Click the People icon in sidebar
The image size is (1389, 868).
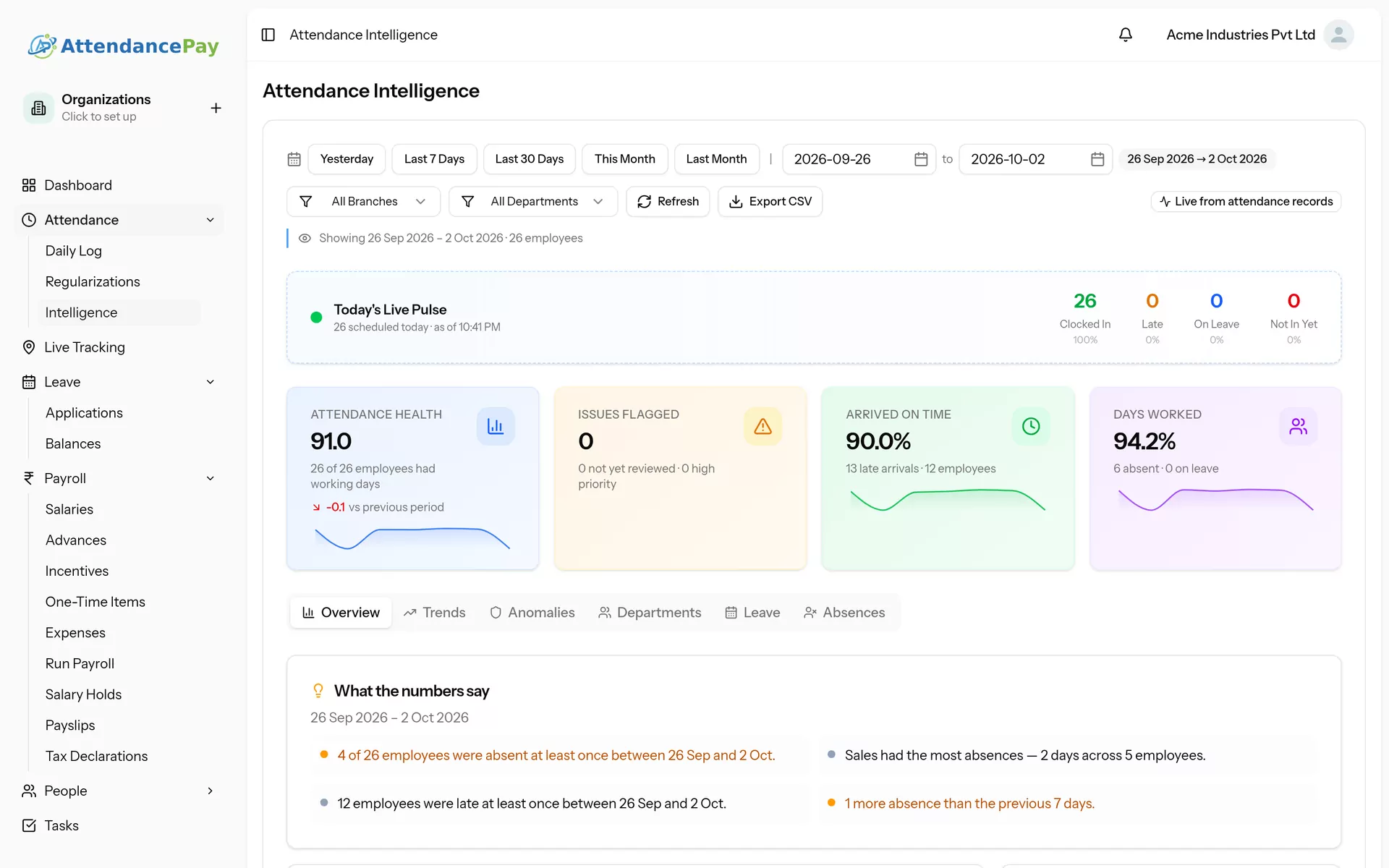29,791
